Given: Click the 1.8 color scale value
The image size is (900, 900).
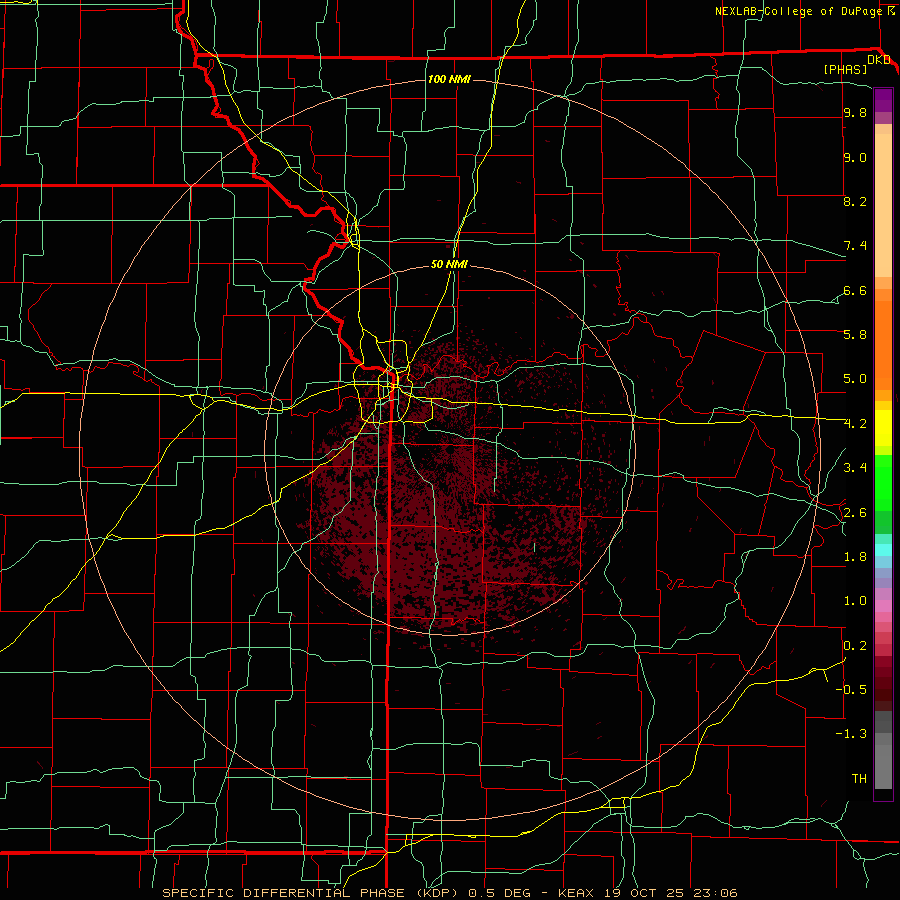Looking at the screenshot, I should pyautogui.click(x=855, y=557).
